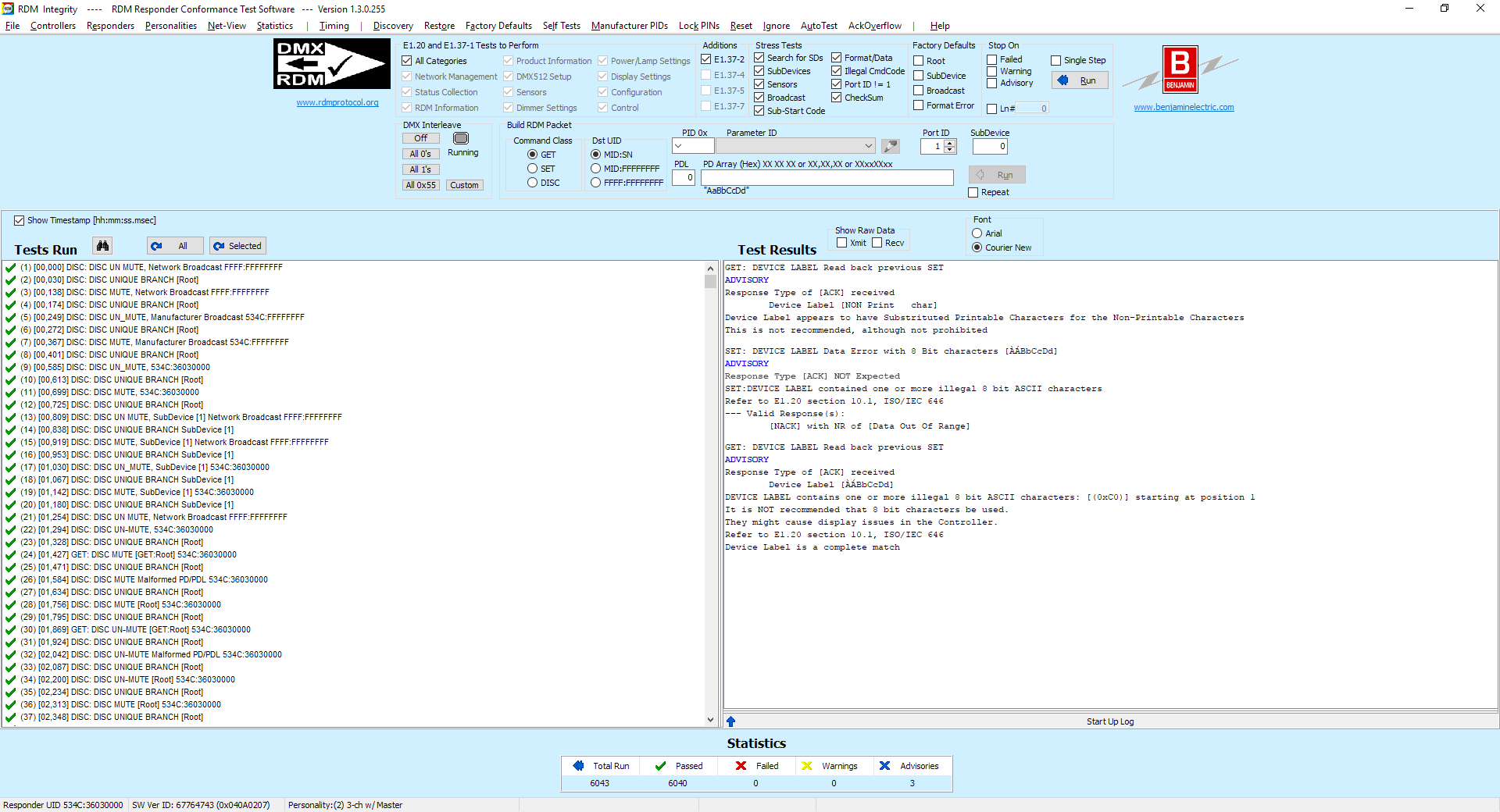
Task: Click the binoculars search icon beside Tests Run
Action: 102,246
